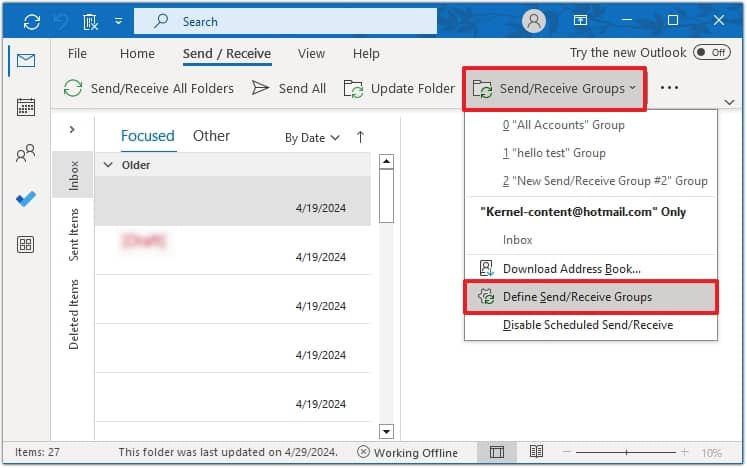Image resolution: width=747 pixels, height=468 pixels.
Task: Click the 10% zoom level text
Action: pos(711,453)
